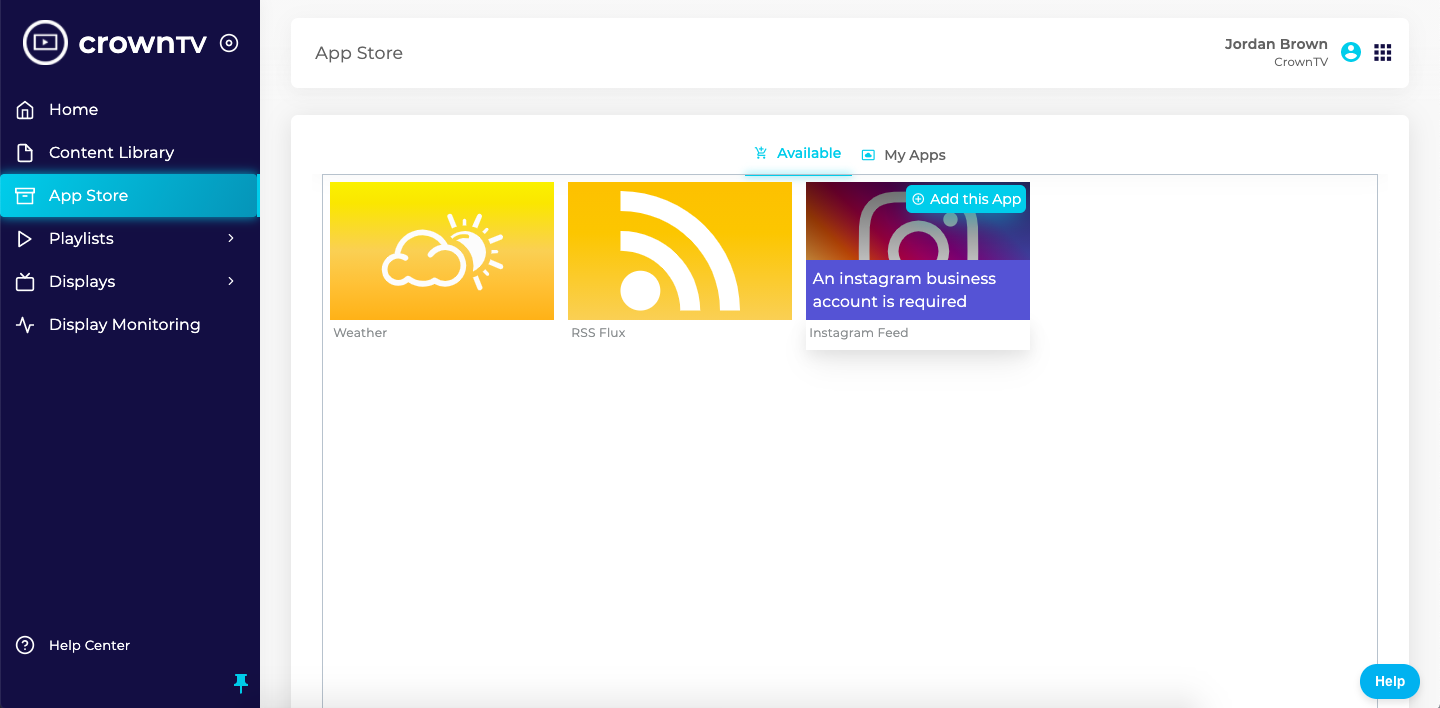The height and width of the screenshot is (708, 1440).
Task: Select the Weather app thumbnail
Action: tap(442, 251)
